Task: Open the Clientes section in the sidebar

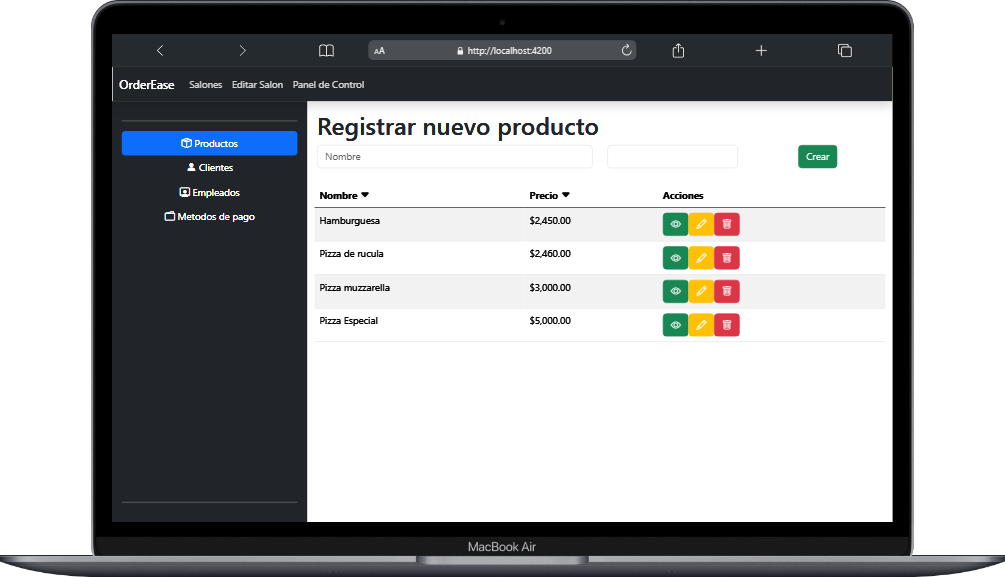Action: [210, 167]
